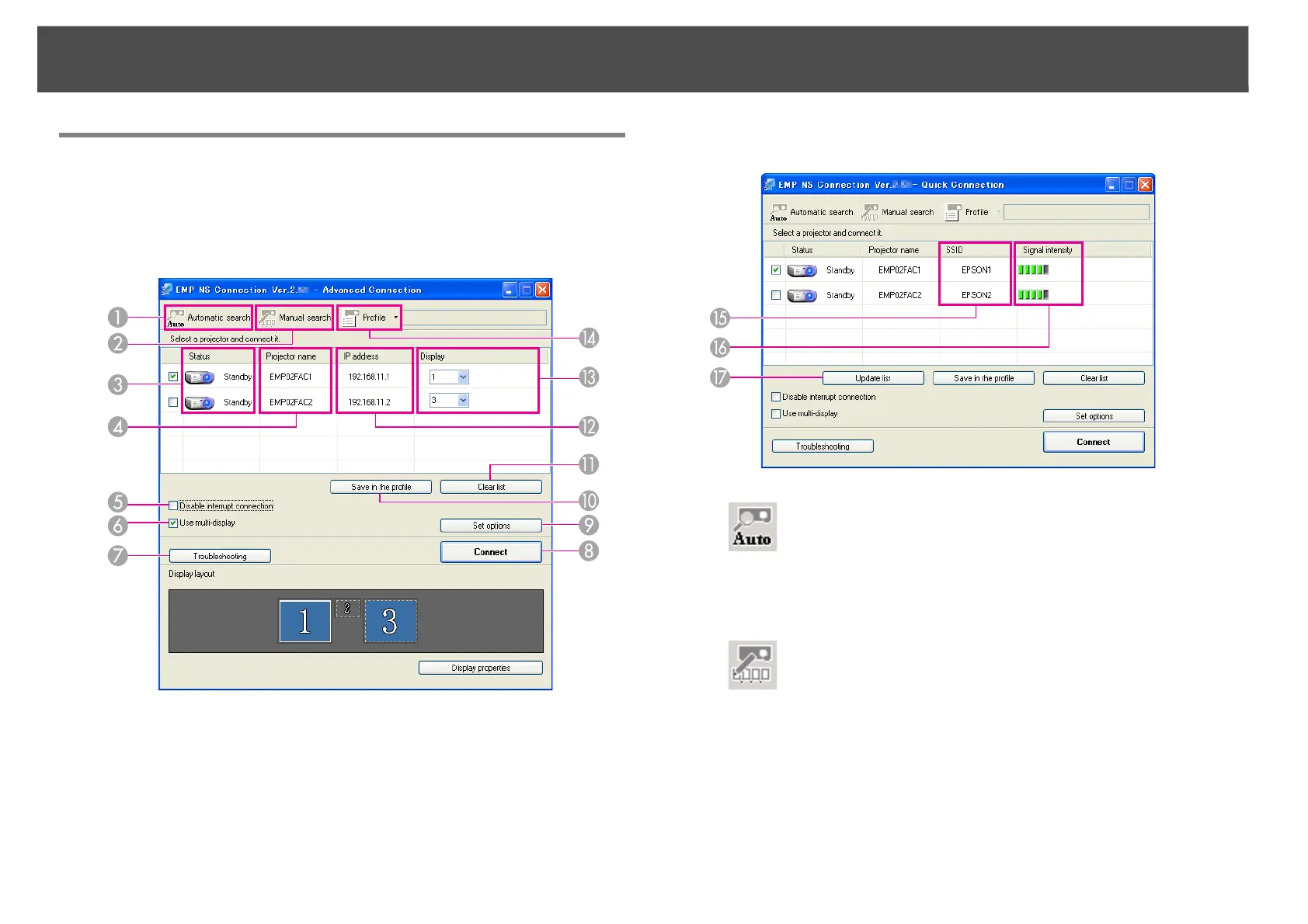
Task: Check EMP02FAC1 row checkbox in Advanced Connection
Action: (173, 377)
